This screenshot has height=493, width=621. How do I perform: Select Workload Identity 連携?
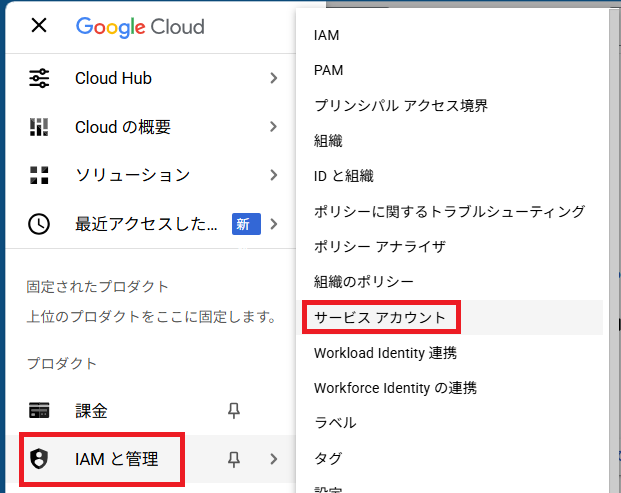[385, 353]
